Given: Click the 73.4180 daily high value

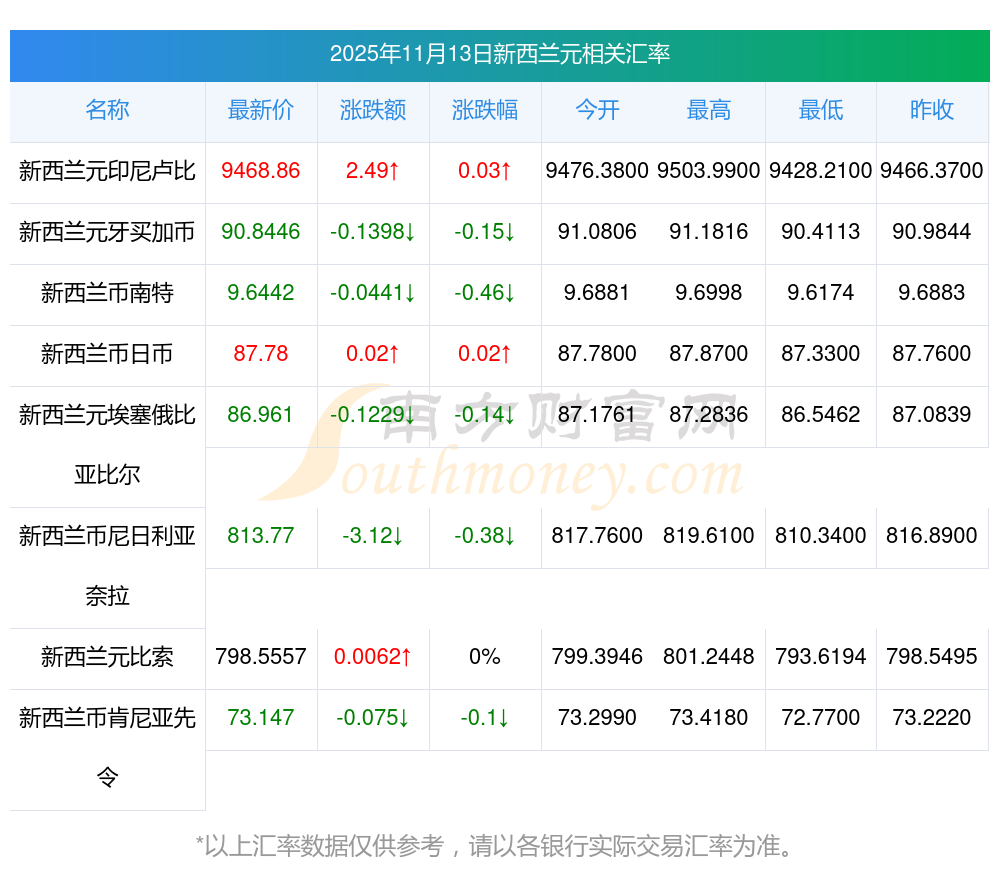Looking at the screenshot, I should pos(709,717).
